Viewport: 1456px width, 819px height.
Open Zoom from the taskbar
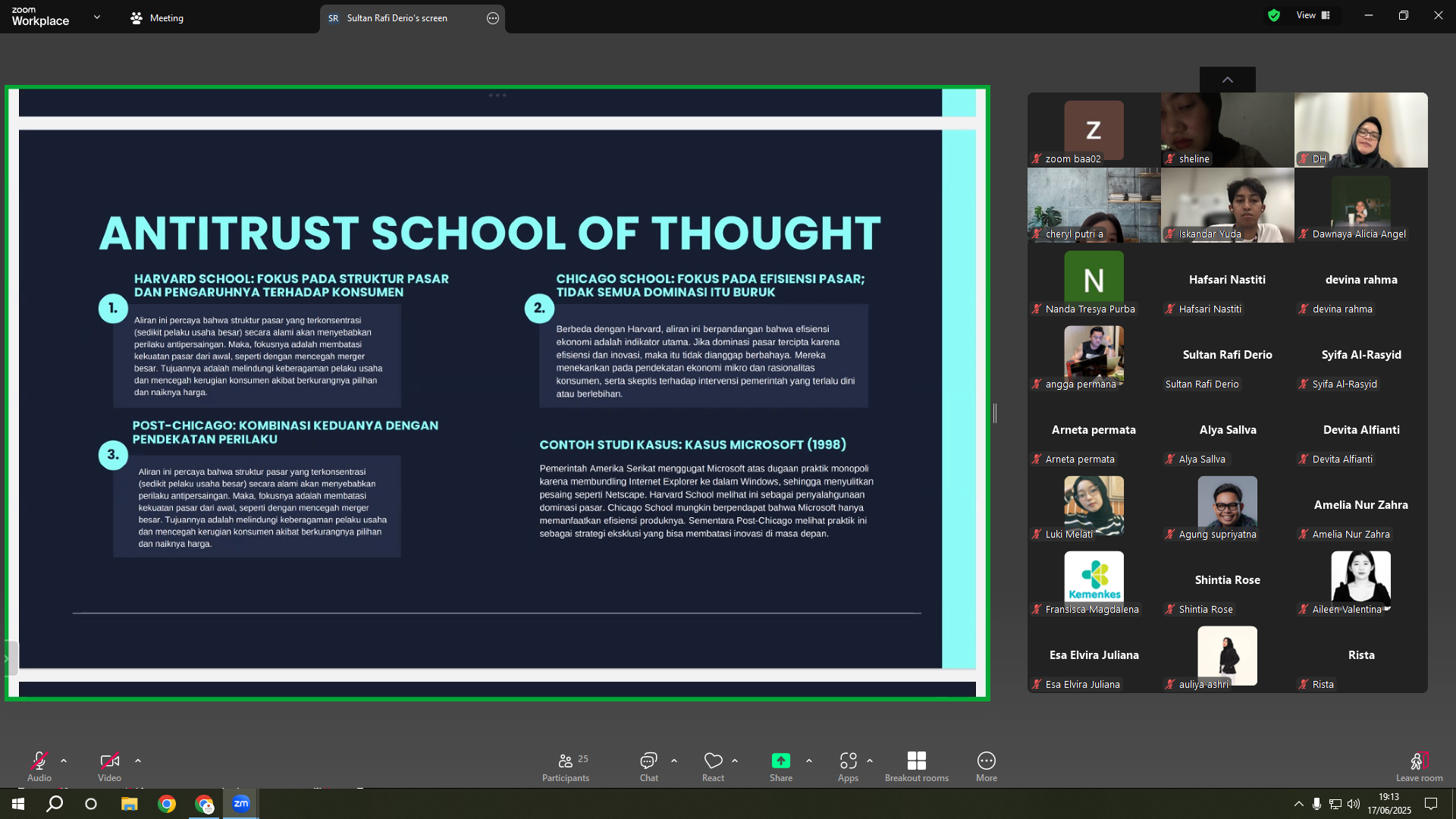(x=241, y=804)
